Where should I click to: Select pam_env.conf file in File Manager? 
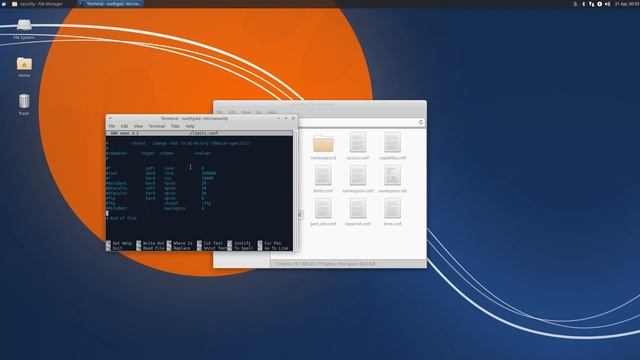(323, 212)
